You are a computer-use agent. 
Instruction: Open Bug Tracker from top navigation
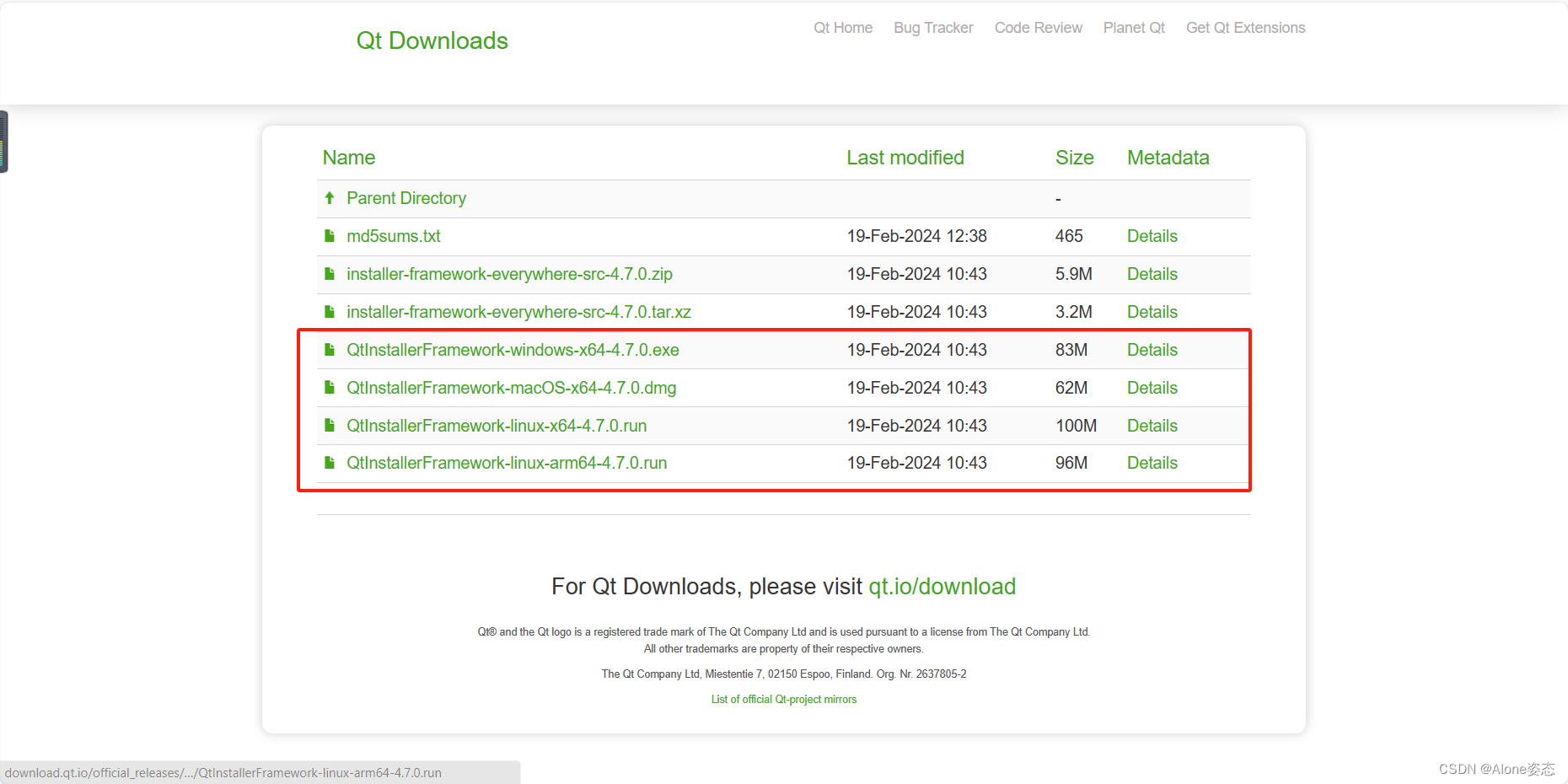(933, 28)
